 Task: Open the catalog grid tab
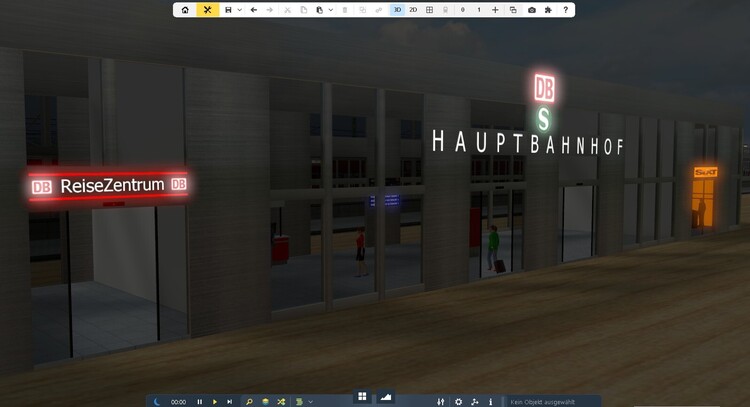(x=362, y=396)
